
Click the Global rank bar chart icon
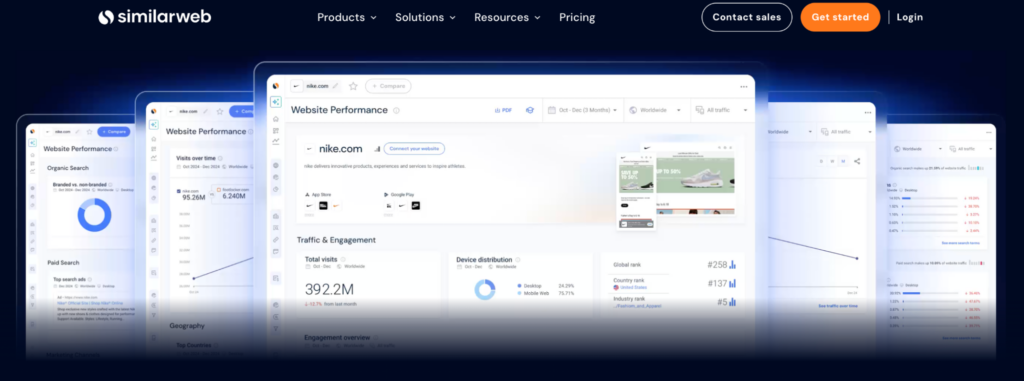(x=732, y=265)
